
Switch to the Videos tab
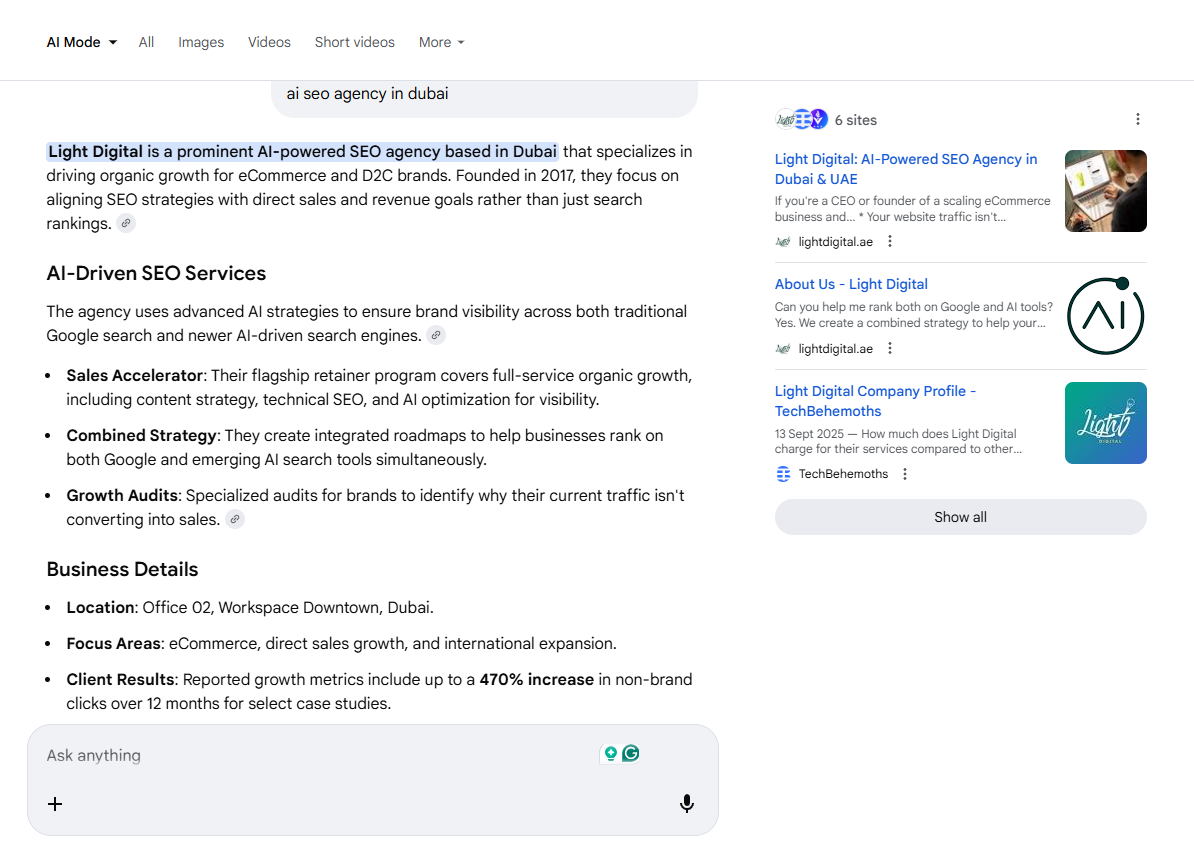click(x=269, y=42)
